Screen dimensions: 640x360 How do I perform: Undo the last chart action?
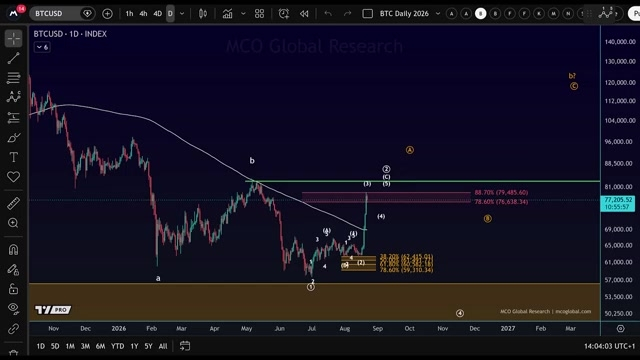point(328,14)
